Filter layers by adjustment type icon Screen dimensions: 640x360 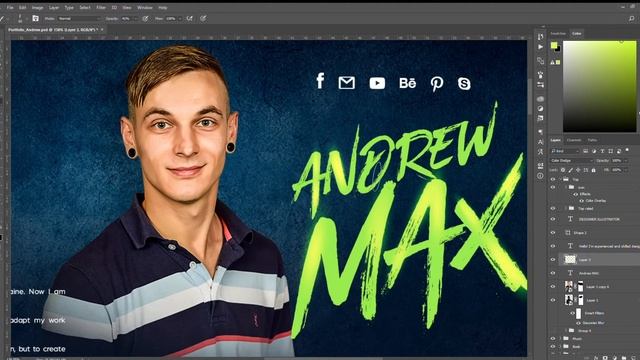[x=594, y=151]
